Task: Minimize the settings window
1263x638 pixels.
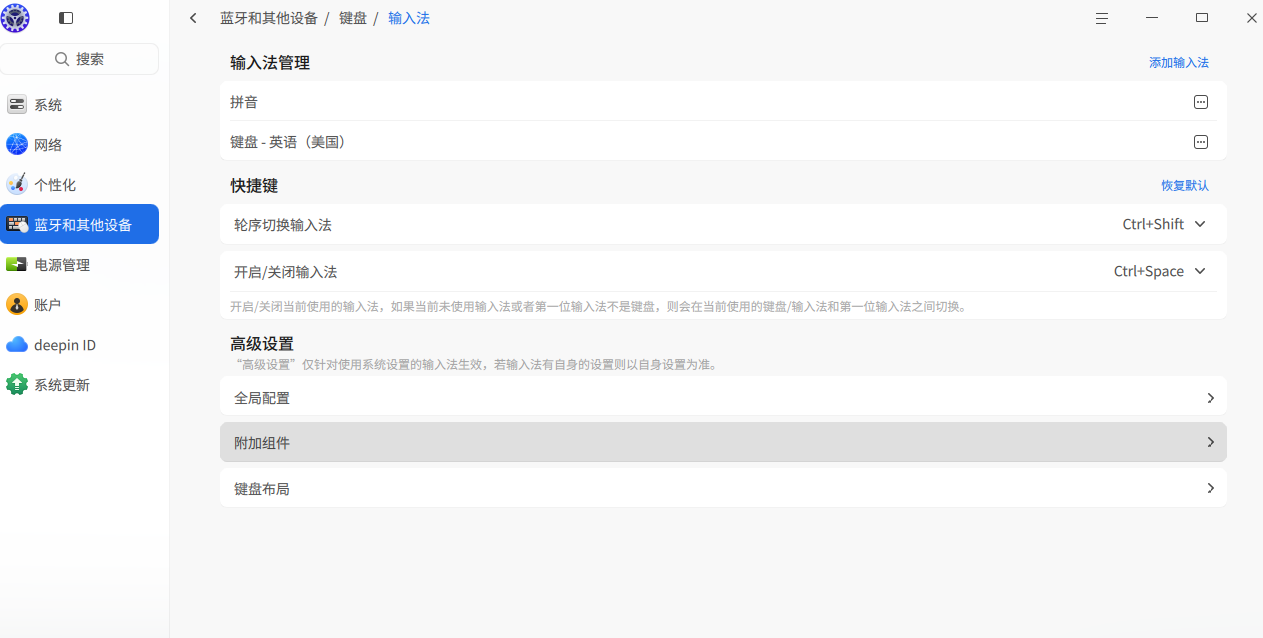Action: (x=1152, y=18)
